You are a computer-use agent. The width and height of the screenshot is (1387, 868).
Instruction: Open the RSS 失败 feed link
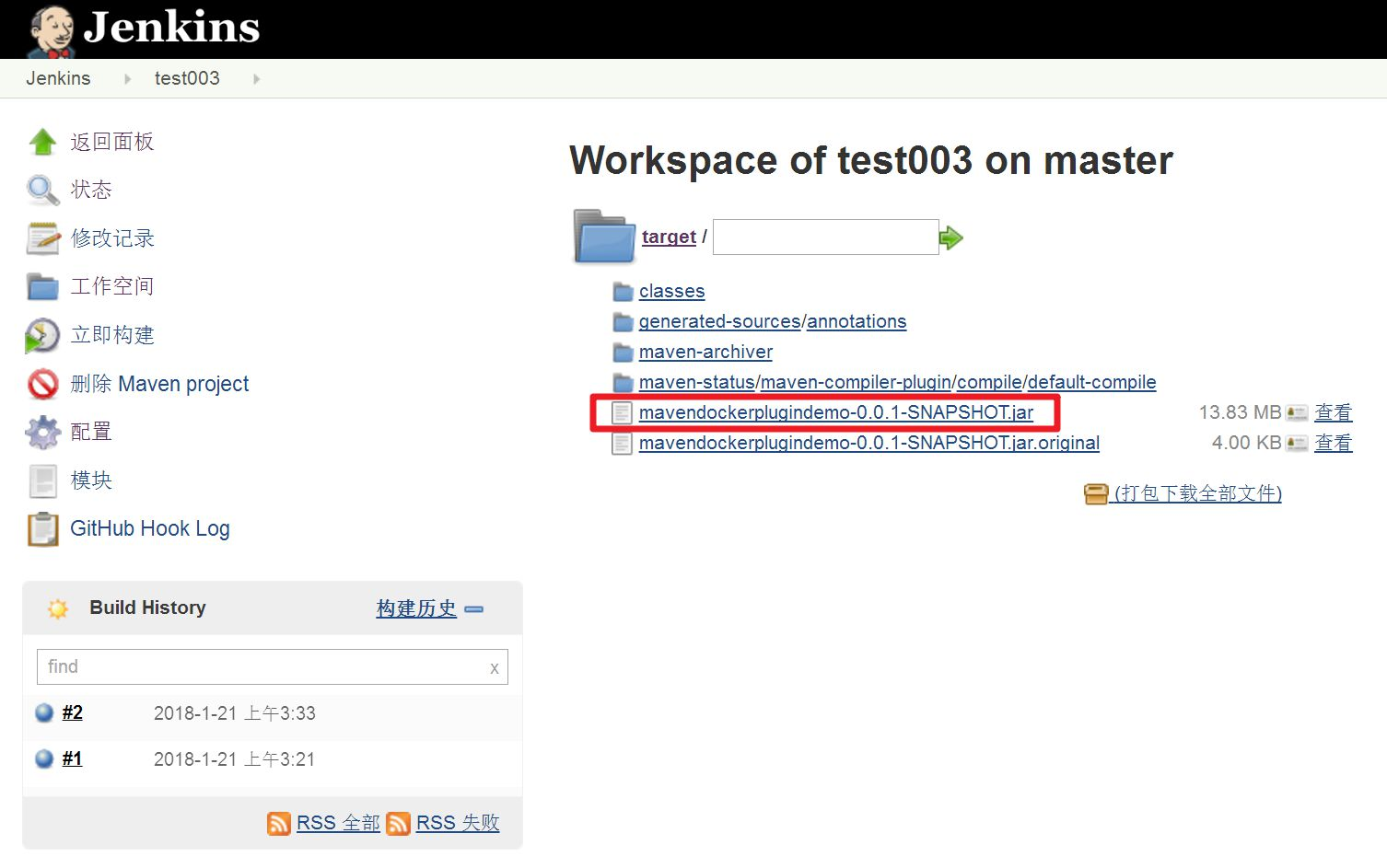click(x=458, y=823)
